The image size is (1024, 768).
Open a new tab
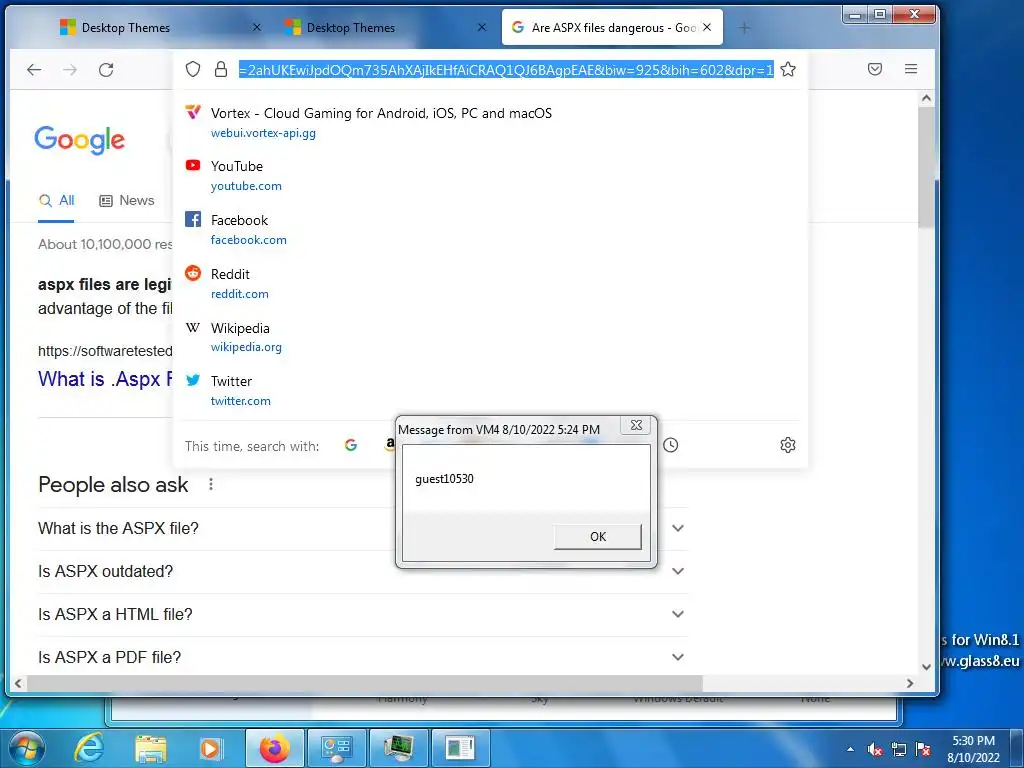coord(744,28)
